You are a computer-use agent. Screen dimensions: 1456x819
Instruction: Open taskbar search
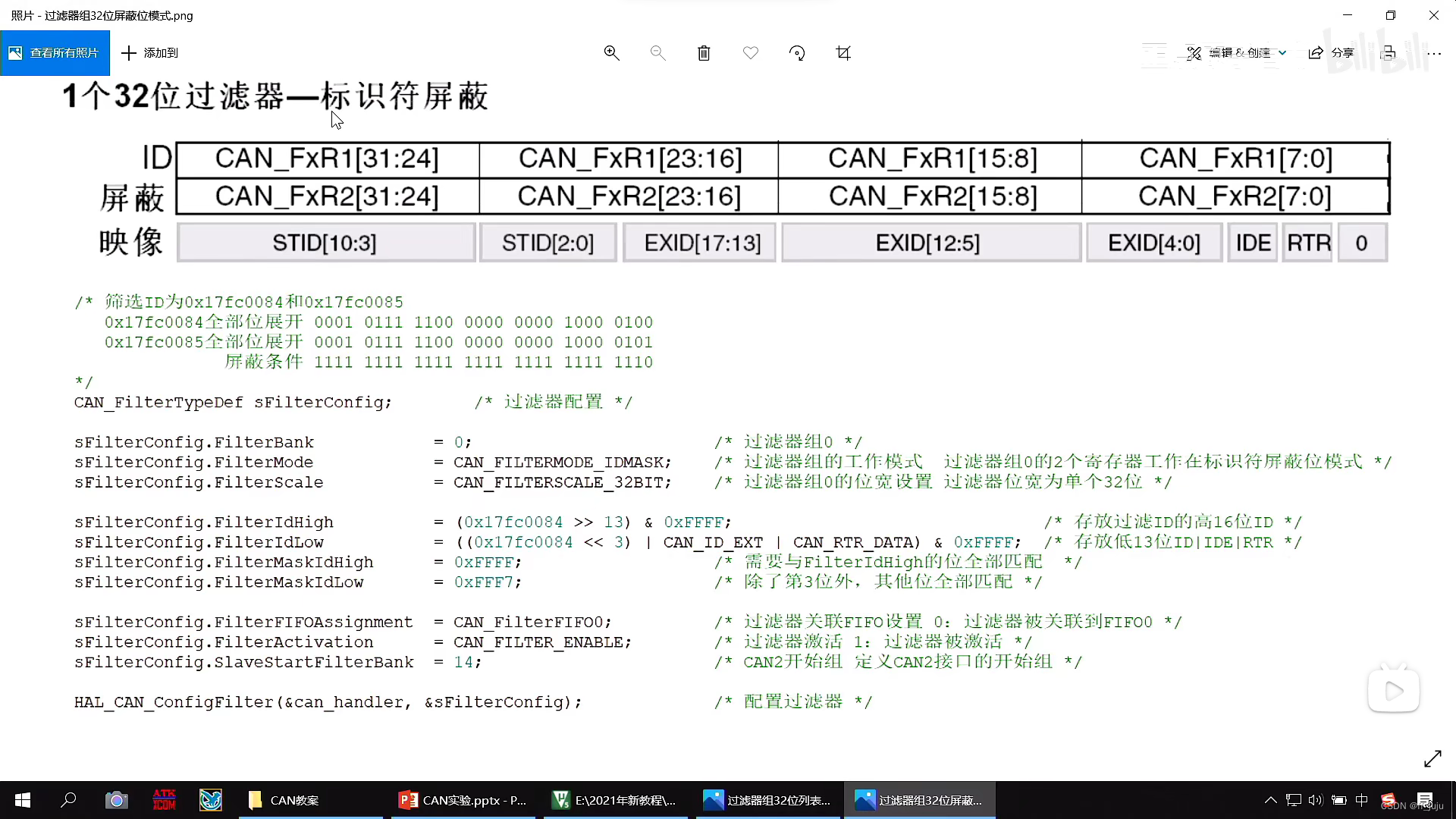(x=69, y=800)
